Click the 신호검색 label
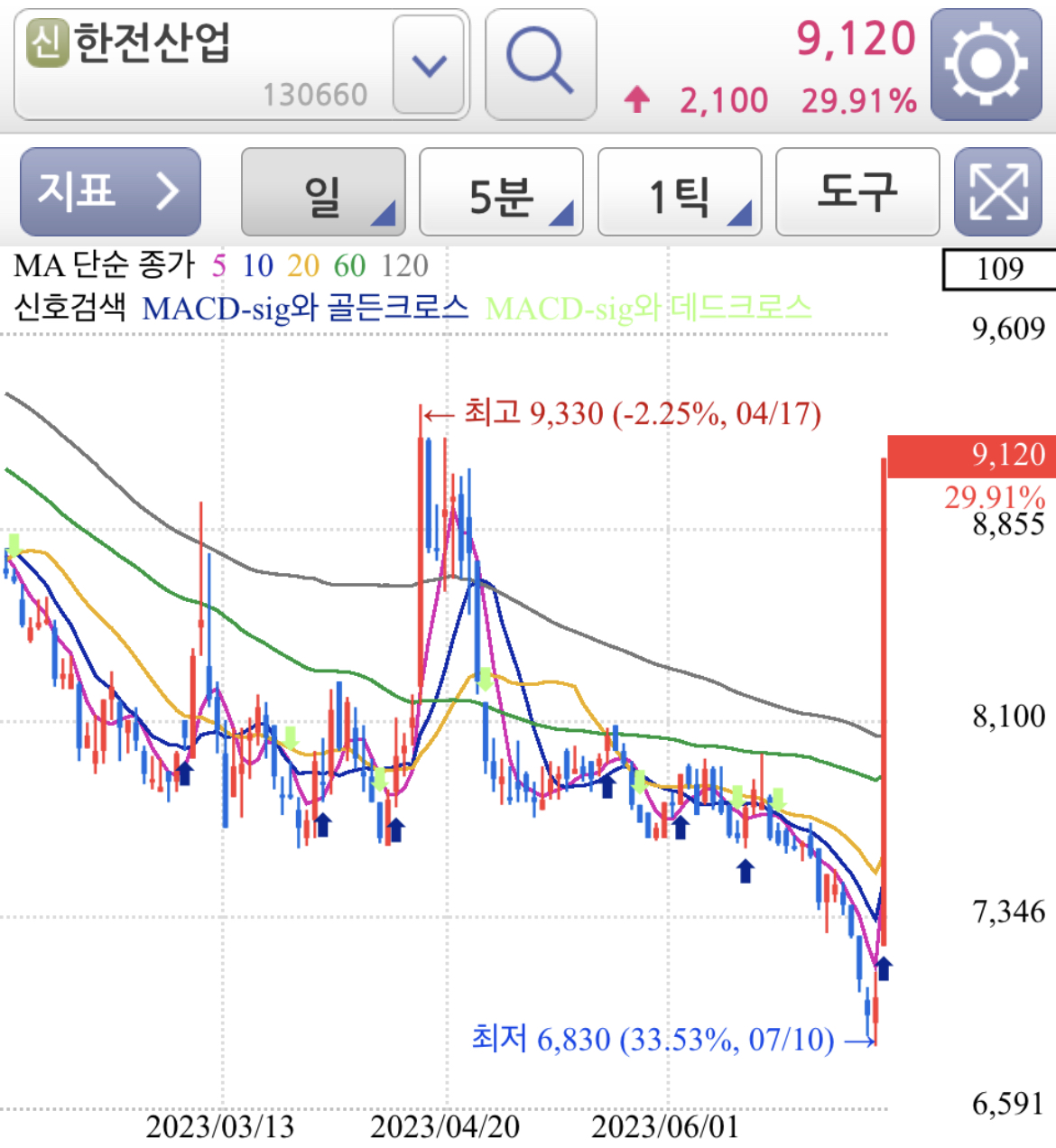 69,308
